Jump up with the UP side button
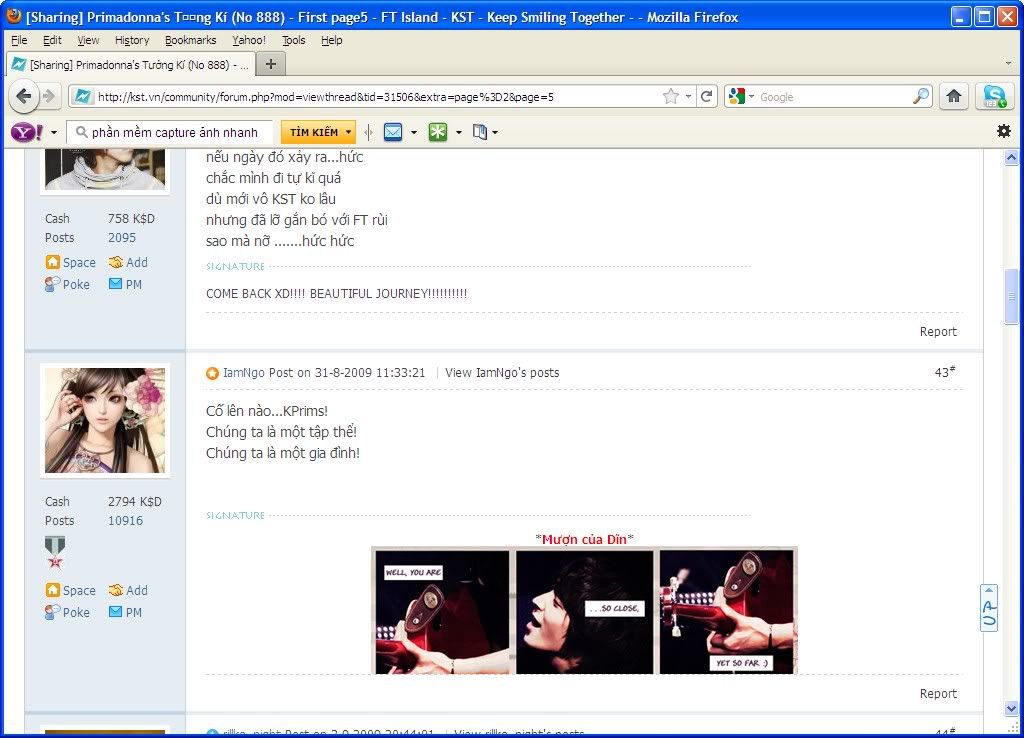 pos(989,608)
